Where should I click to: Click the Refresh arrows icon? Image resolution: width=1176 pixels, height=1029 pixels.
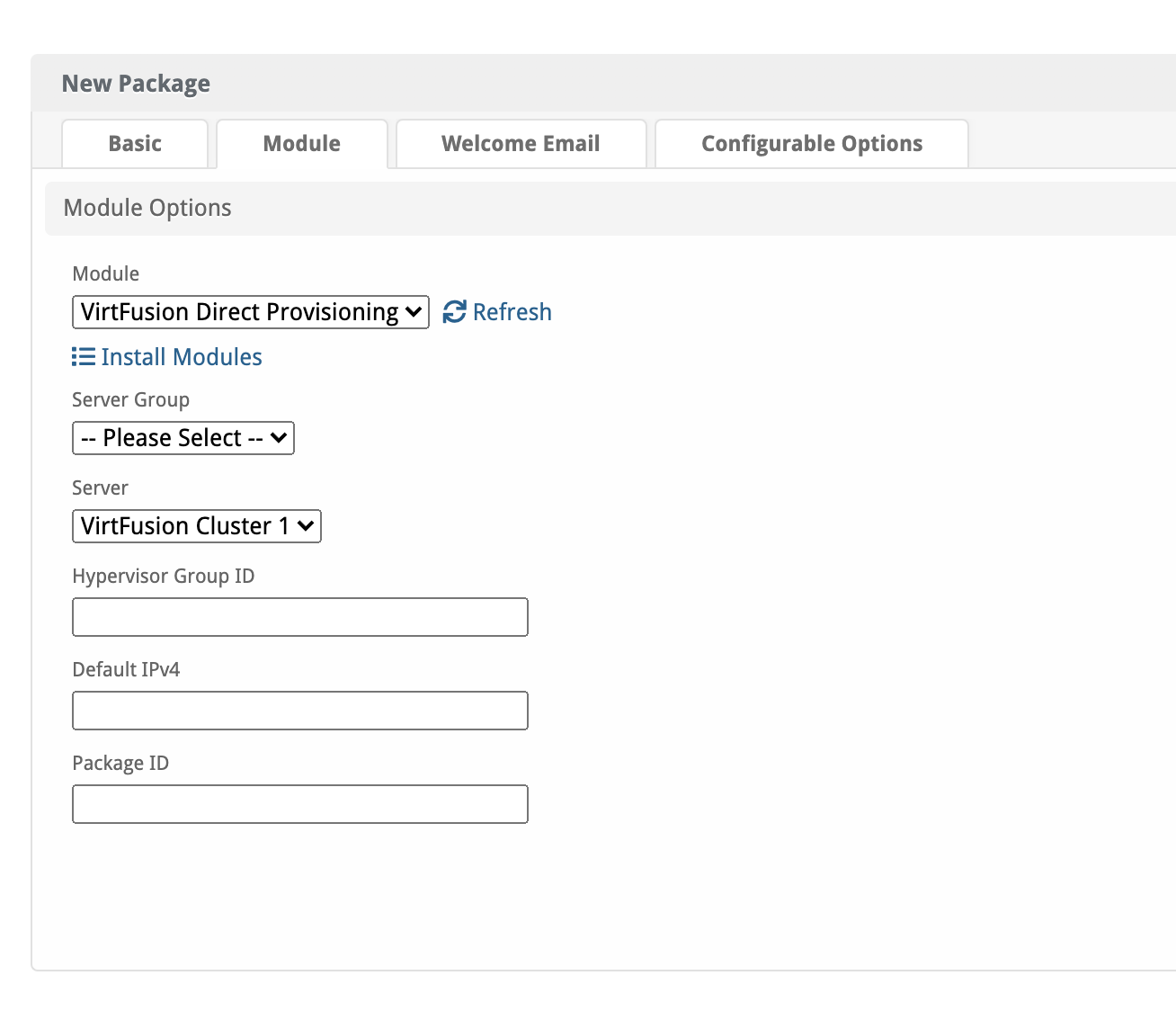coord(455,312)
